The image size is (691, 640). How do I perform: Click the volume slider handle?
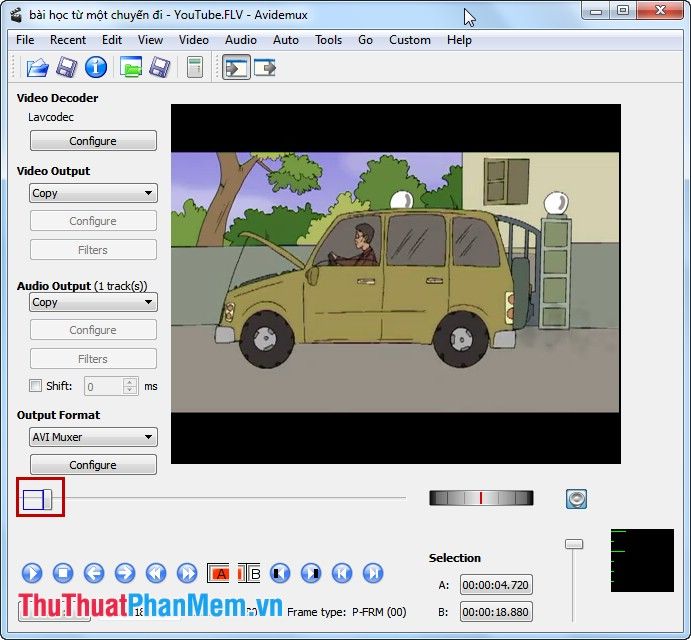(574, 544)
